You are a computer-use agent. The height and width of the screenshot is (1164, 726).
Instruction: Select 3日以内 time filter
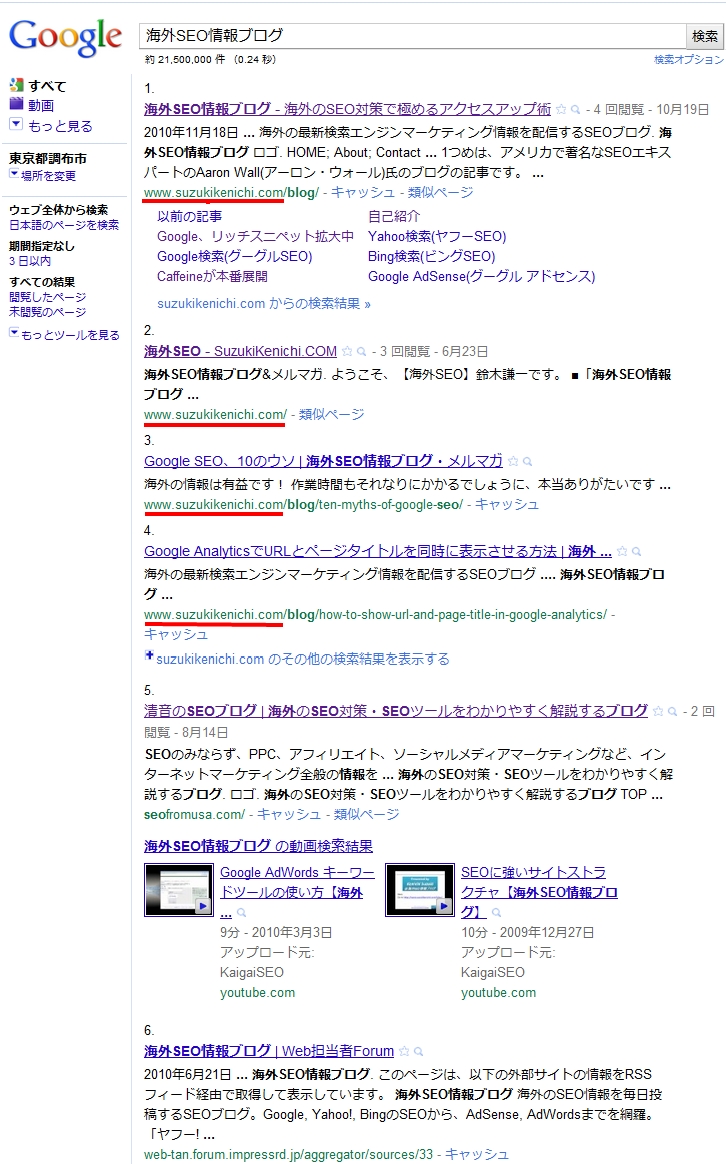(x=30, y=261)
